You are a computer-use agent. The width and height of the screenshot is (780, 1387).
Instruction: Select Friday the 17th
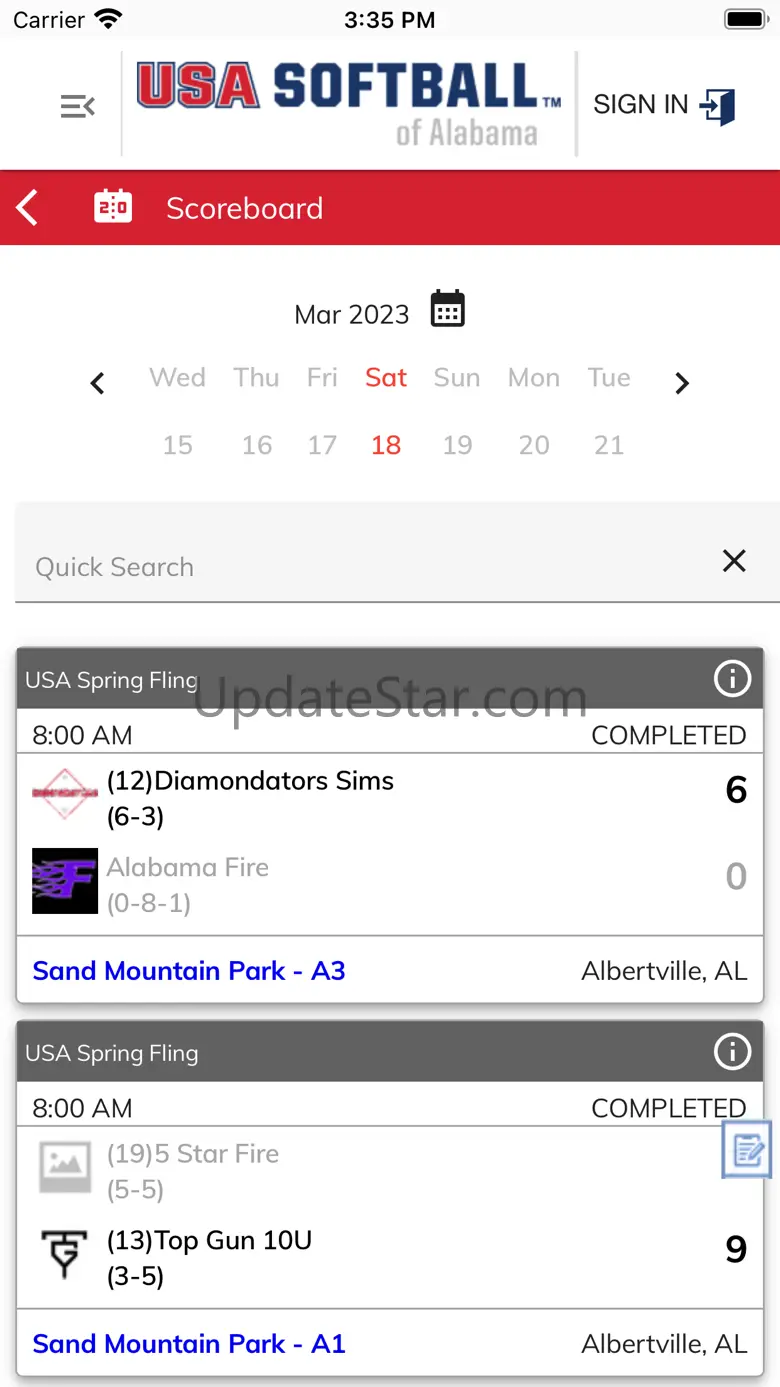click(322, 444)
